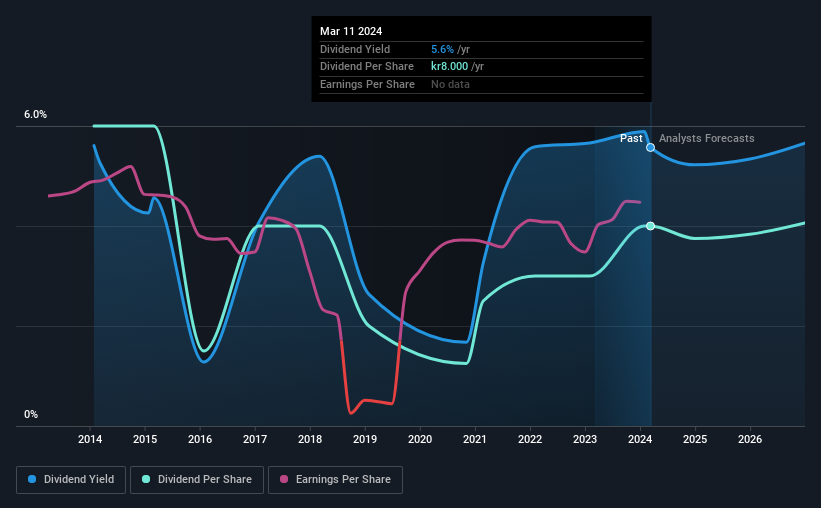Click the 'Dividend Per Share' row label in tooltip
Screen dimensions: 821x508
[367, 67]
